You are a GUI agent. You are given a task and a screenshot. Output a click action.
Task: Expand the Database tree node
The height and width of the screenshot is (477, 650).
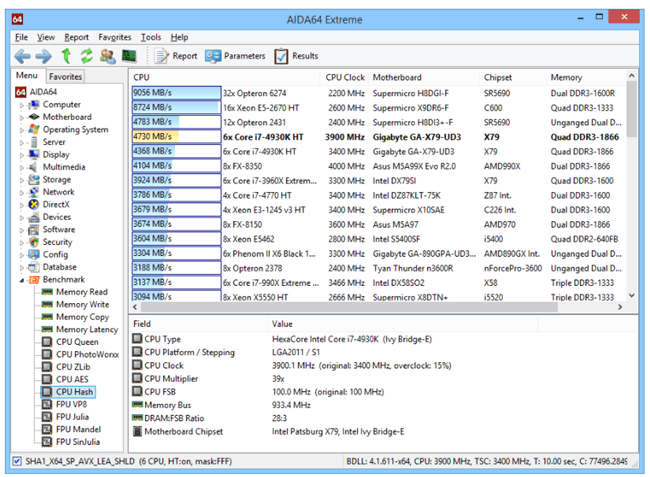22,268
